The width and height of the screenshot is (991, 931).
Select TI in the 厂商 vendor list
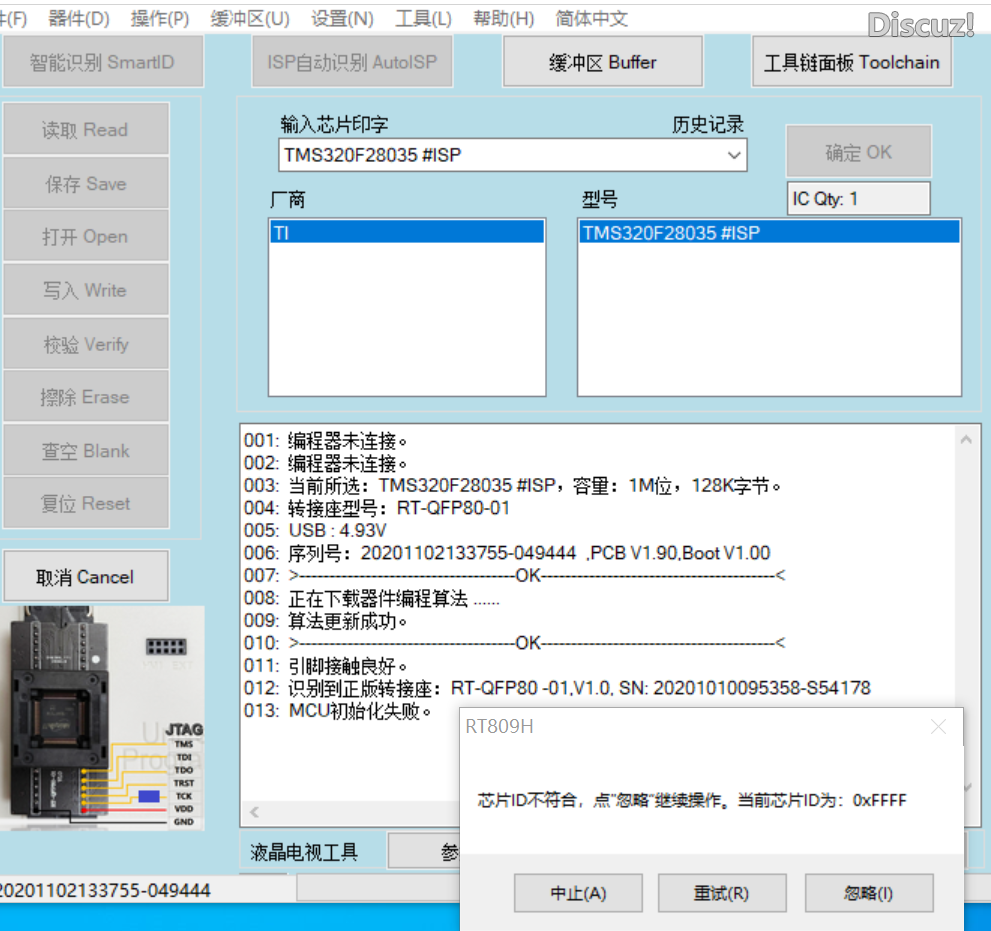[x=406, y=232]
